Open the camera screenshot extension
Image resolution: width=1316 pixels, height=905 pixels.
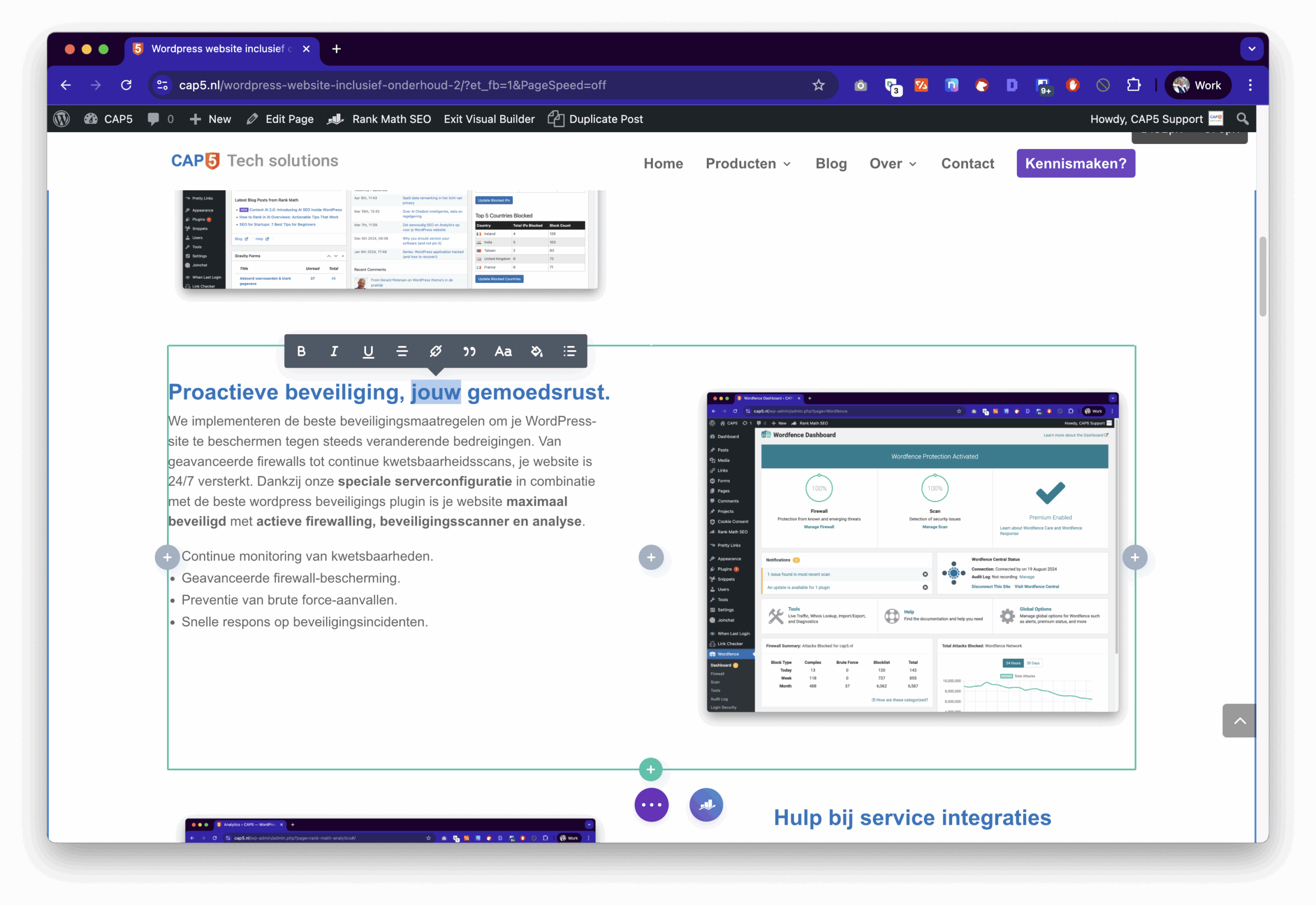coord(861,85)
